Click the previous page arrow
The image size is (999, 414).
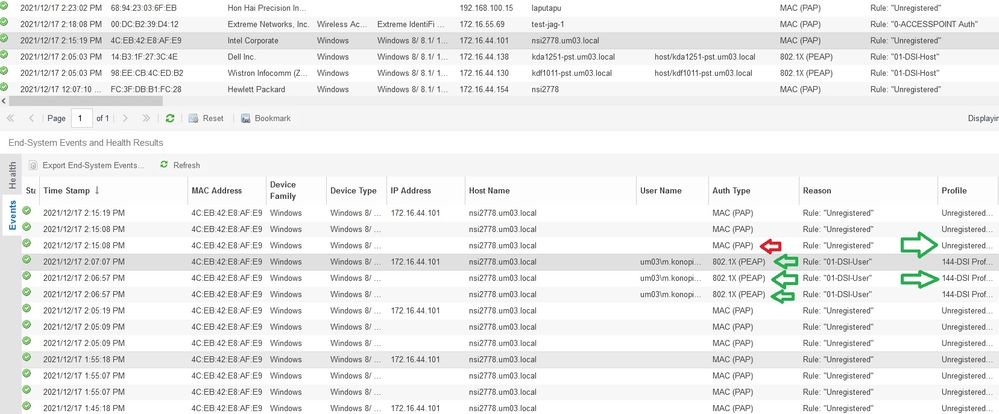(29, 118)
